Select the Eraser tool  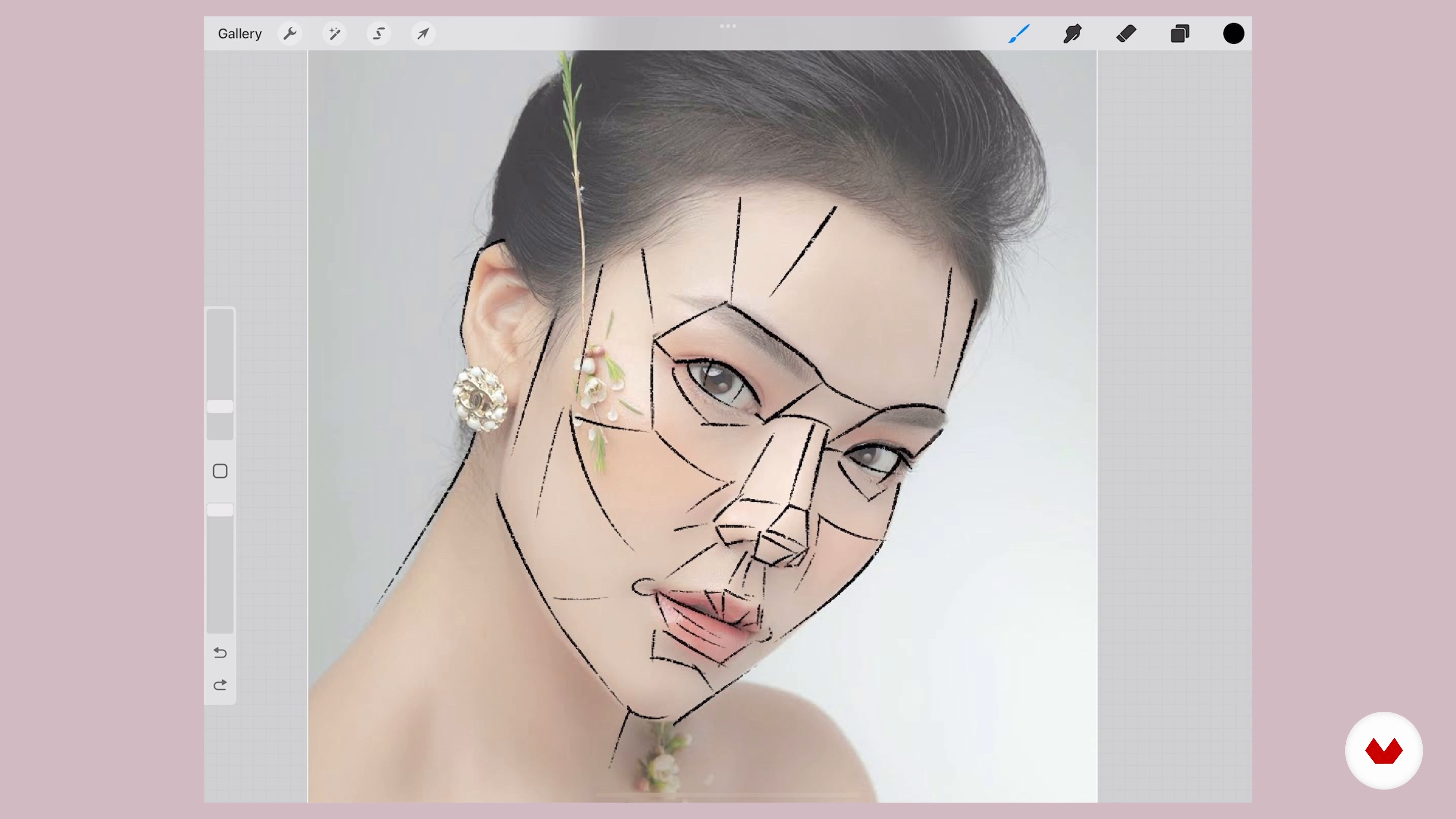click(x=1126, y=34)
